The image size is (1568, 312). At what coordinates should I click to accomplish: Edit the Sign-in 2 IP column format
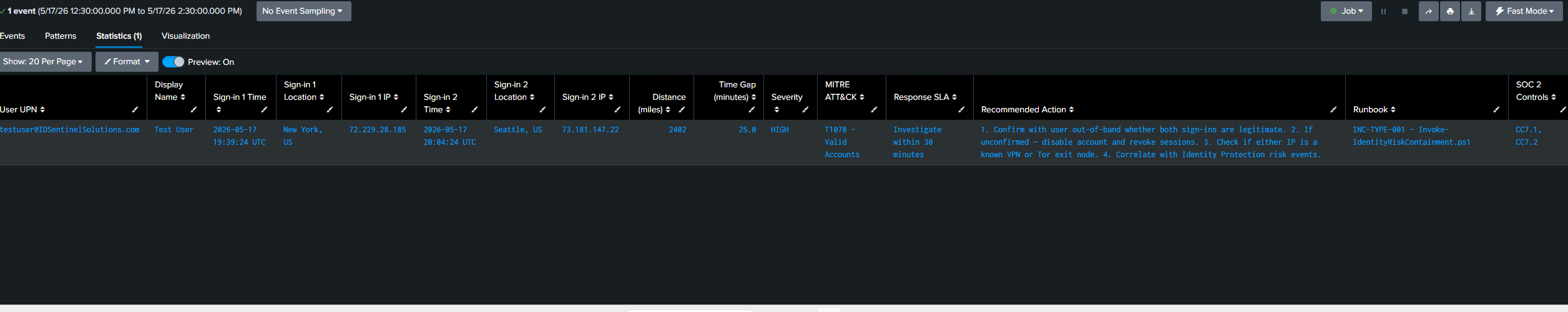617,110
